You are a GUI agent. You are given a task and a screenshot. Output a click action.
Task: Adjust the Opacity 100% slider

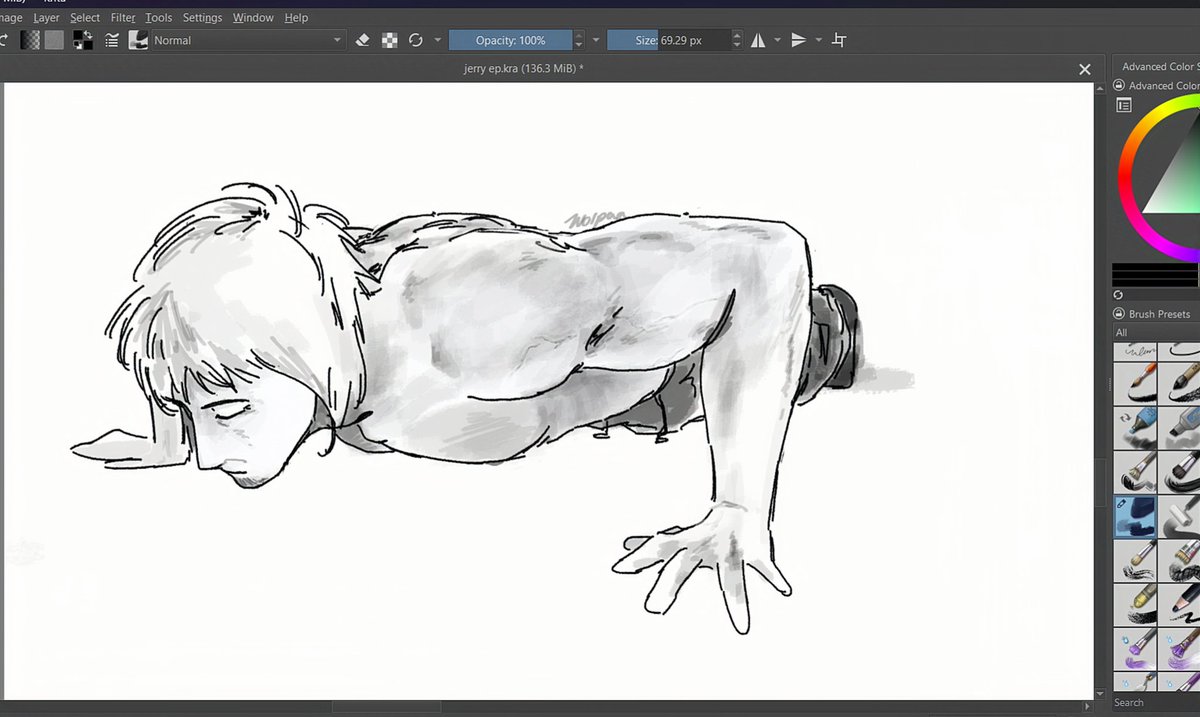point(510,40)
